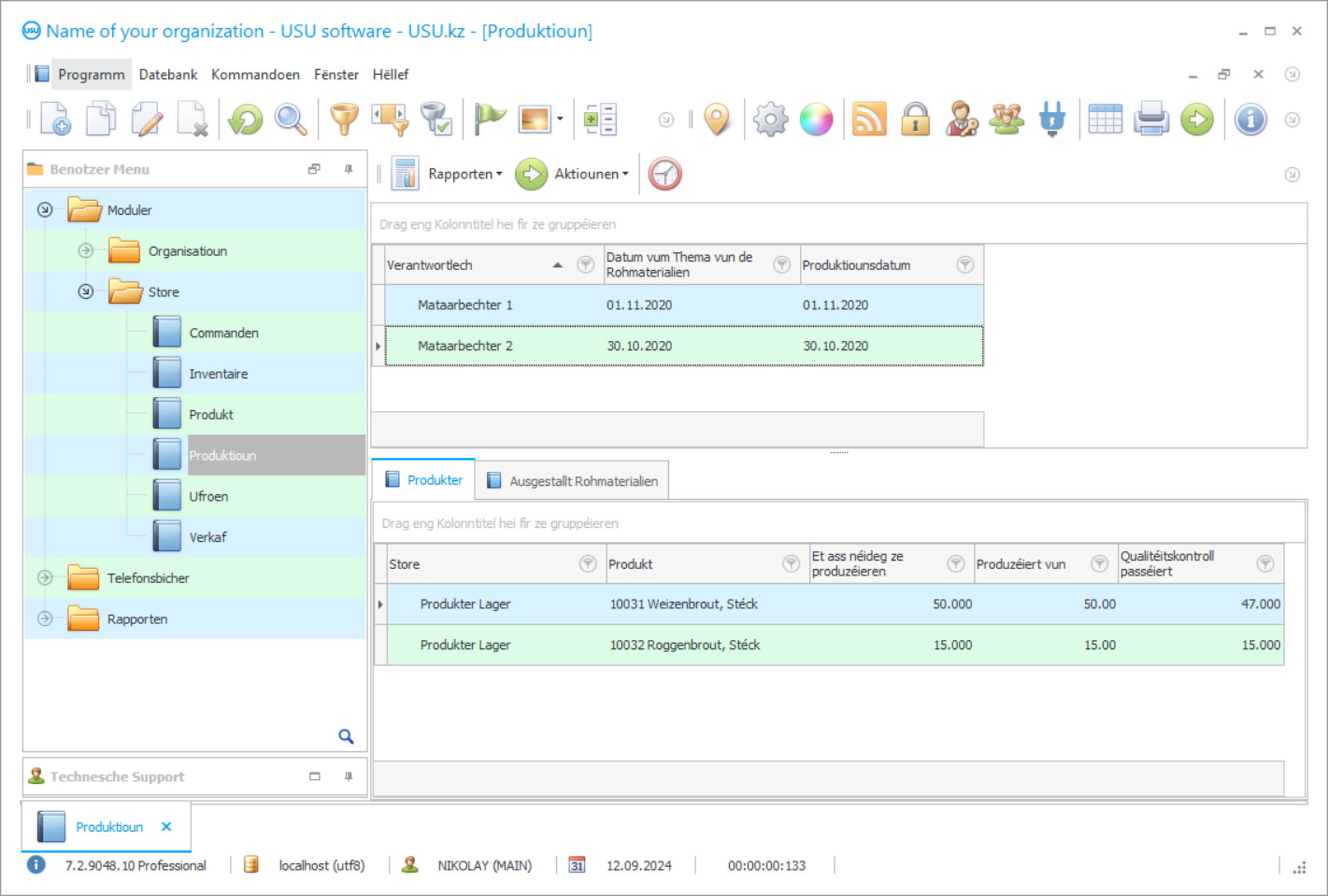Click the magnifier search icon in toolbar
The image size is (1328, 896).
coord(291,120)
